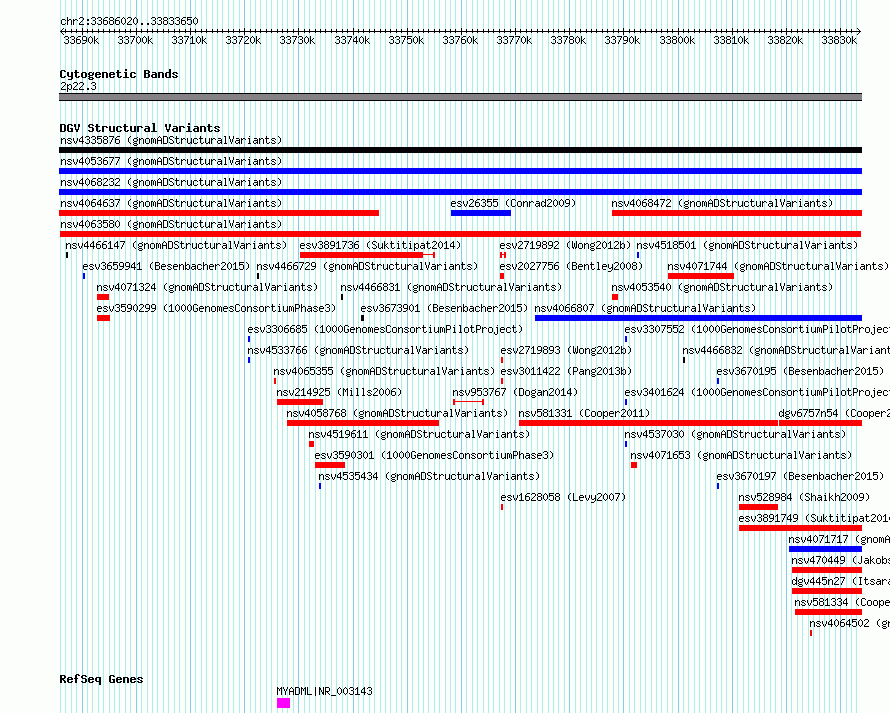Select the magenta MYADML gene box

(283, 703)
